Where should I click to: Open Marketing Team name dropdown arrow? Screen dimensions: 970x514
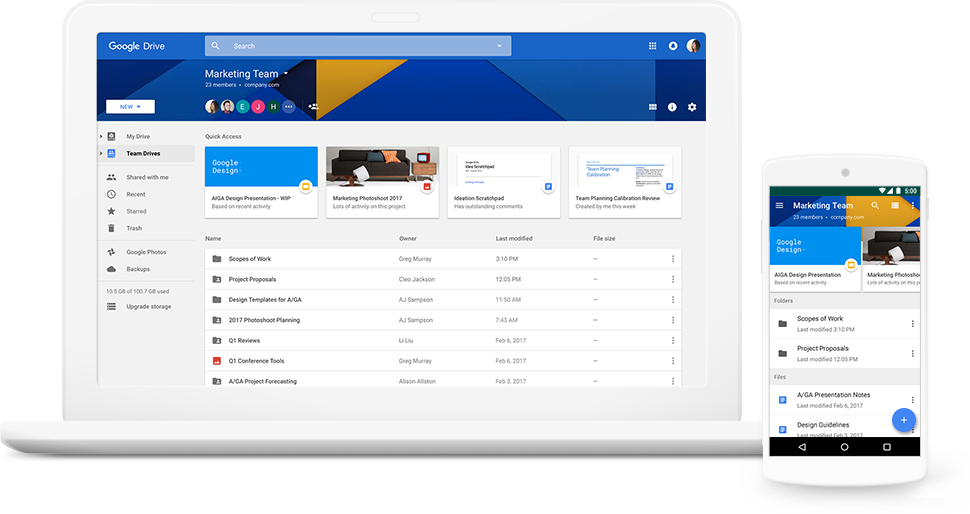285,74
